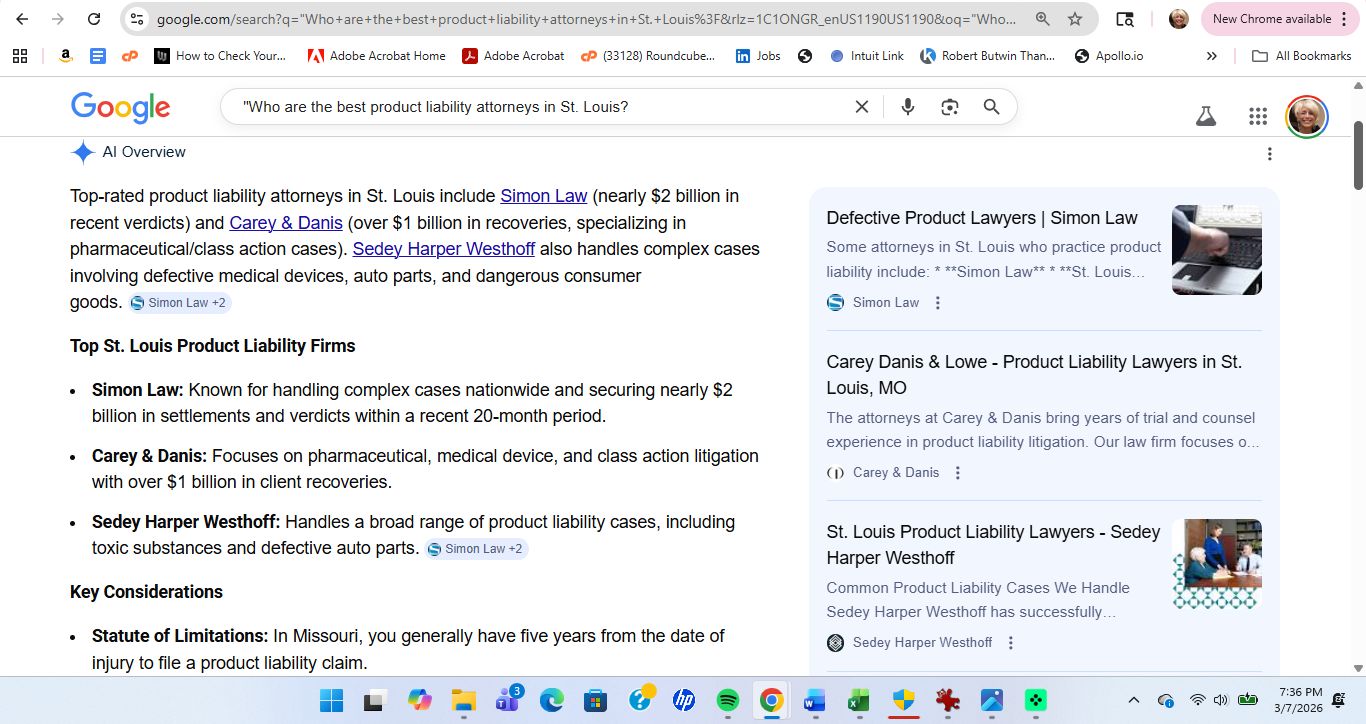Click the page vertical scrollbar
Image resolution: width=1366 pixels, height=724 pixels.
1358,155
